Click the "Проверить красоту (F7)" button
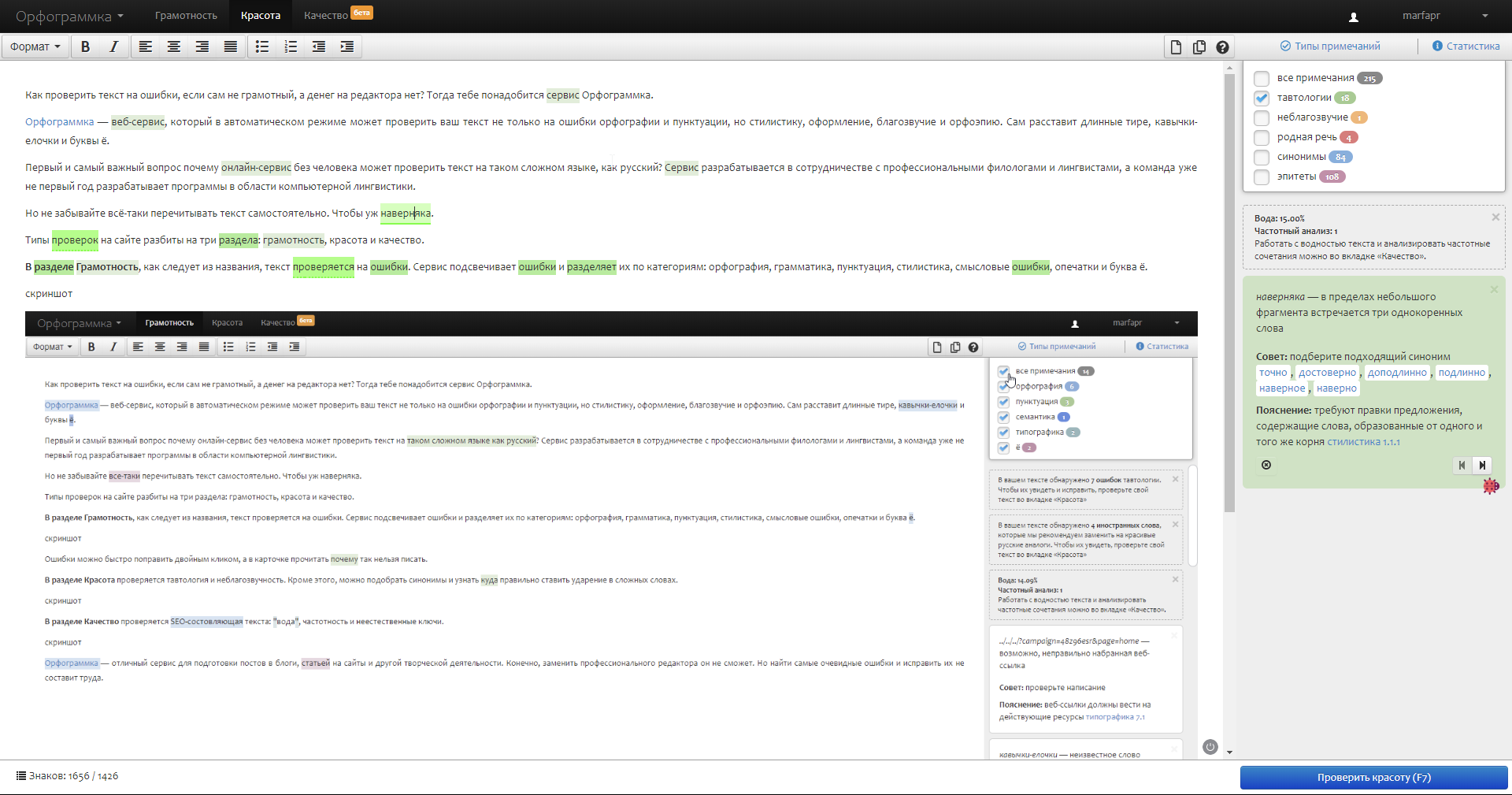The height and width of the screenshot is (795, 1512). point(1374,778)
